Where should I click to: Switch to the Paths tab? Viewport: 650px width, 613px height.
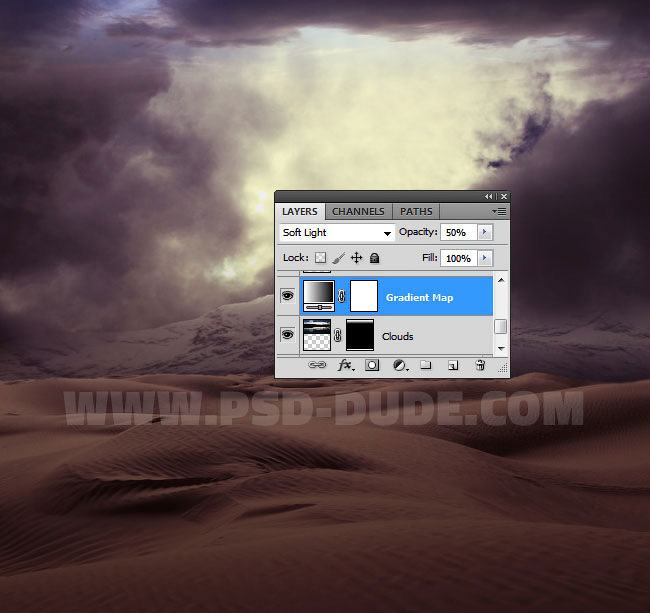416,212
